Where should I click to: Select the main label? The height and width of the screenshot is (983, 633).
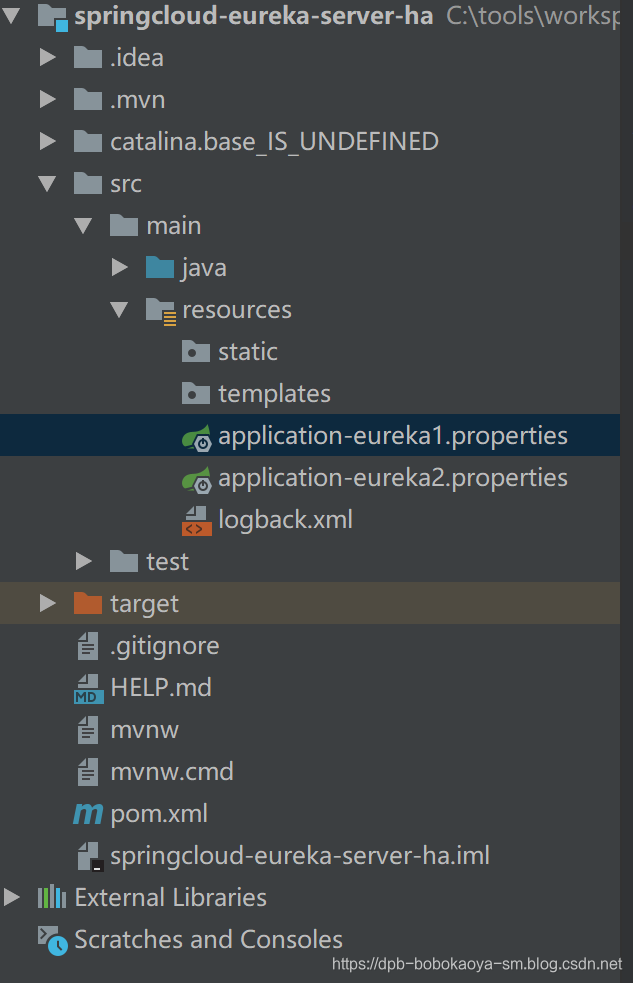[x=174, y=226]
